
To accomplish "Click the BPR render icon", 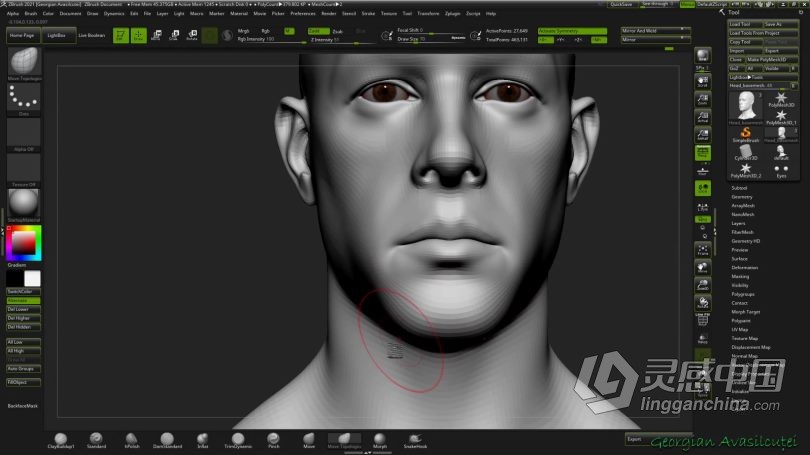I will click(x=703, y=55).
